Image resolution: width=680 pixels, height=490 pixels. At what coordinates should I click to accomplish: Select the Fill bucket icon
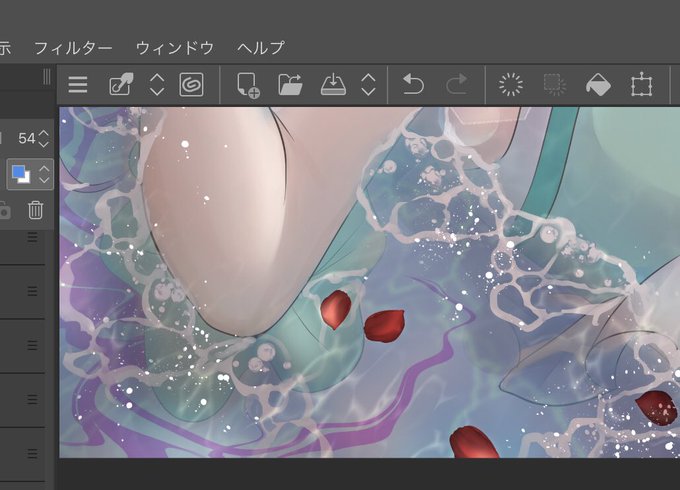pyautogui.click(x=598, y=85)
